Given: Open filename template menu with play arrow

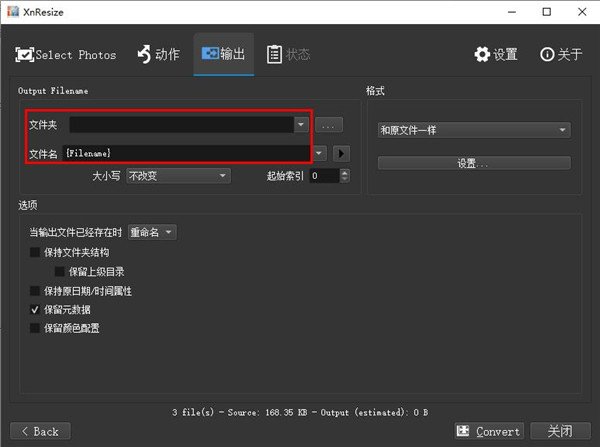Looking at the screenshot, I should pos(341,154).
